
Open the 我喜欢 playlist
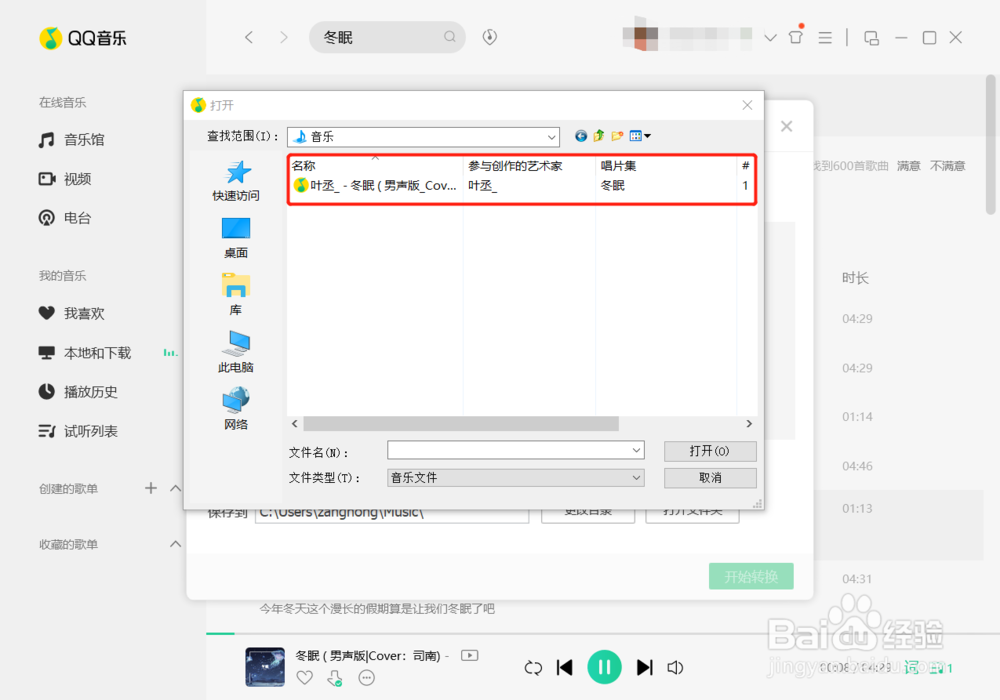75,313
